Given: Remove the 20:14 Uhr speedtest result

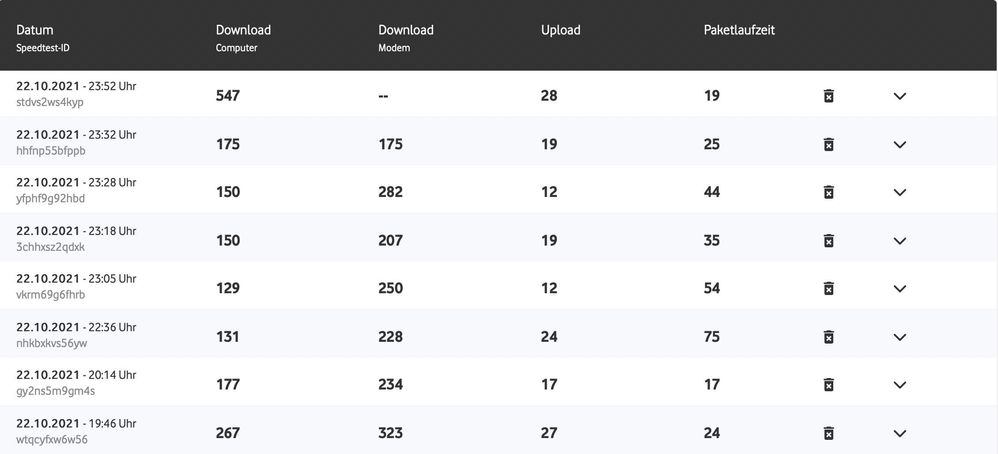Looking at the screenshot, I should 828,385.
